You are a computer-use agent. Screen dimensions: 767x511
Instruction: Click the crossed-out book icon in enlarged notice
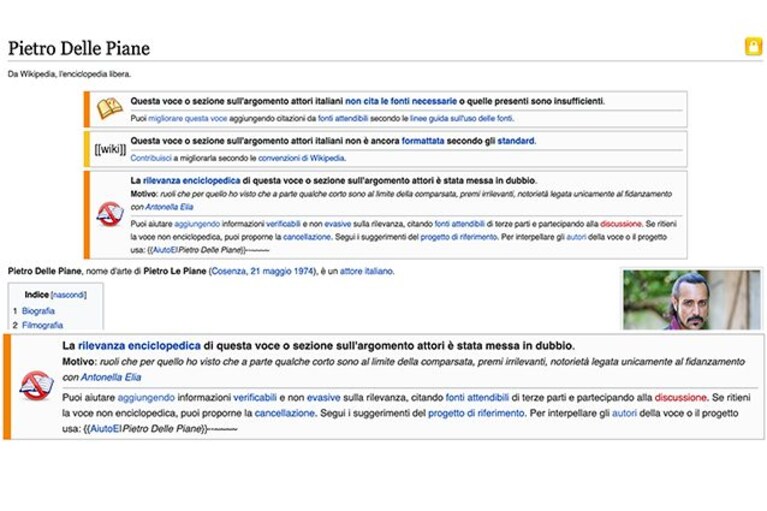37,385
